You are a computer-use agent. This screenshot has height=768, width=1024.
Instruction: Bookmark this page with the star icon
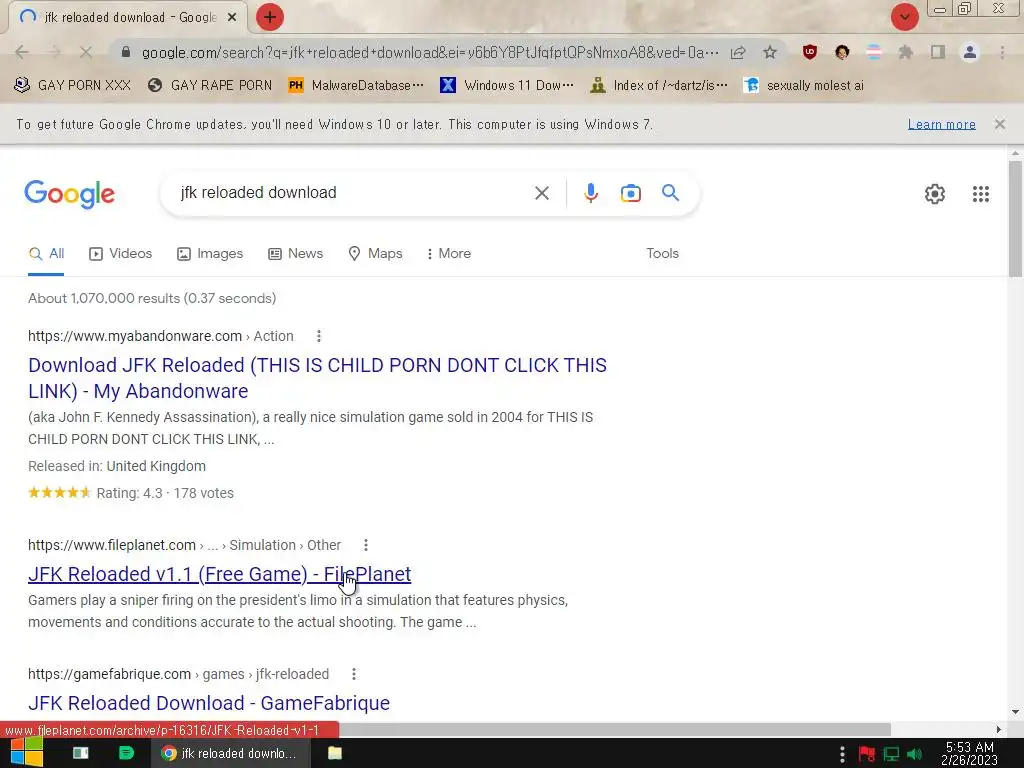tap(770, 52)
